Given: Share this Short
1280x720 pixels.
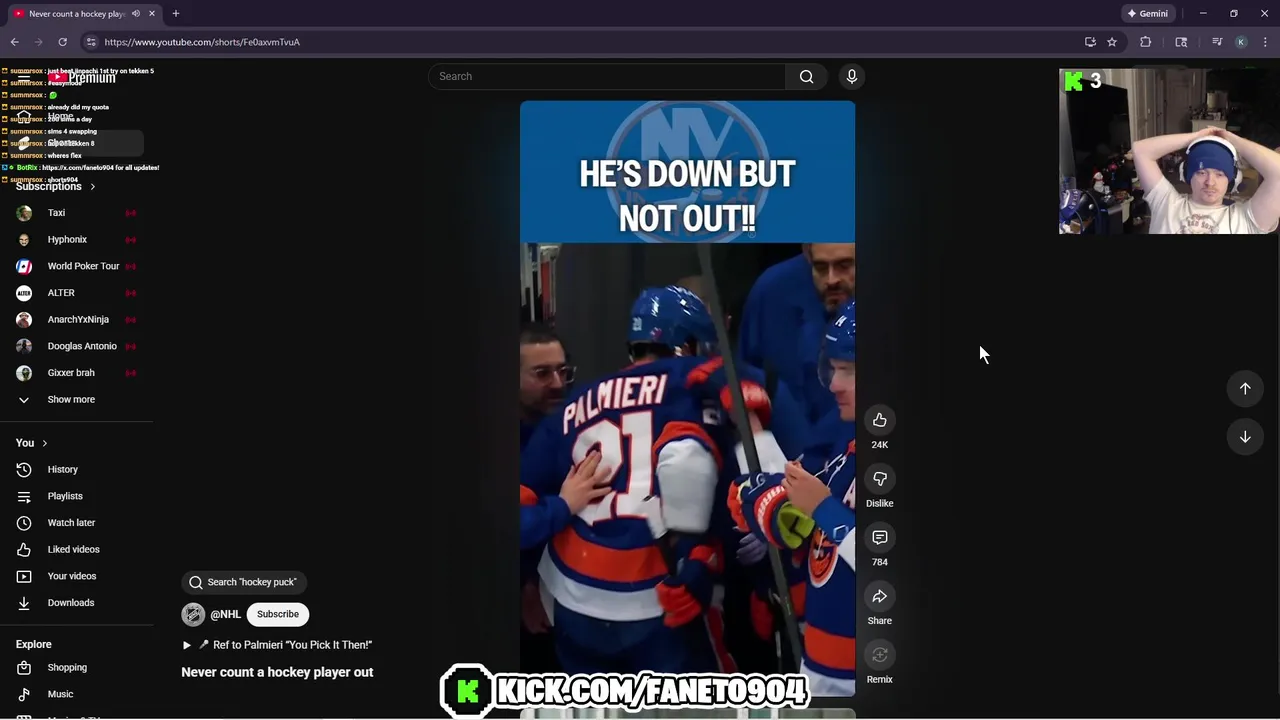Looking at the screenshot, I should click(x=880, y=596).
